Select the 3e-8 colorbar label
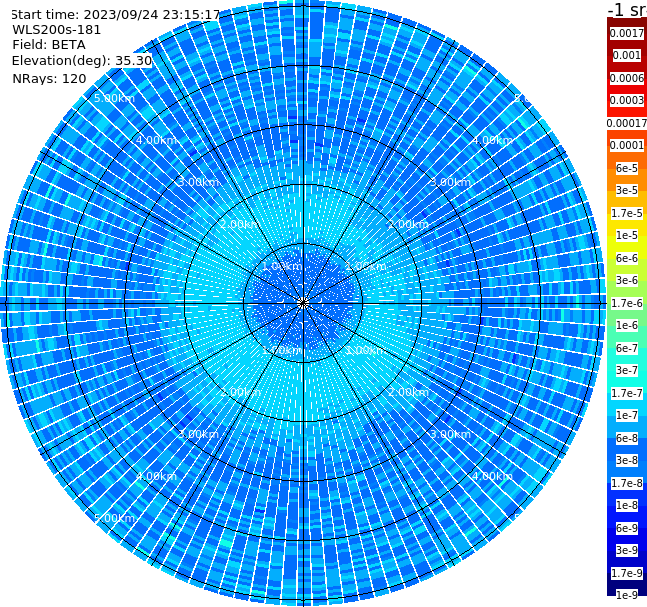Viewport: 647px width, 607px height. [627, 460]
